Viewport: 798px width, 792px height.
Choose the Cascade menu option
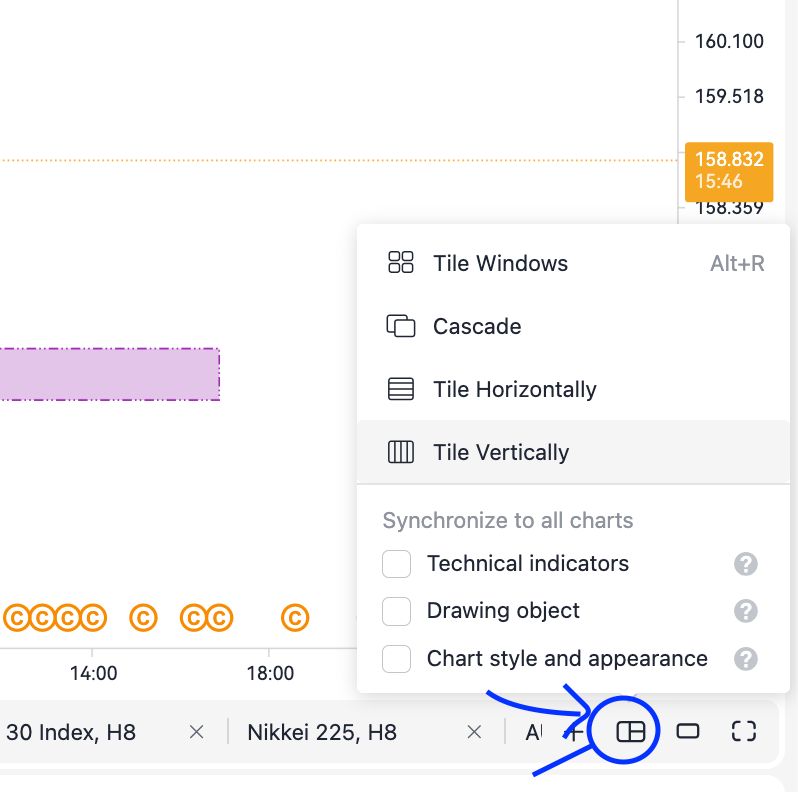click(x=574, y=326)
